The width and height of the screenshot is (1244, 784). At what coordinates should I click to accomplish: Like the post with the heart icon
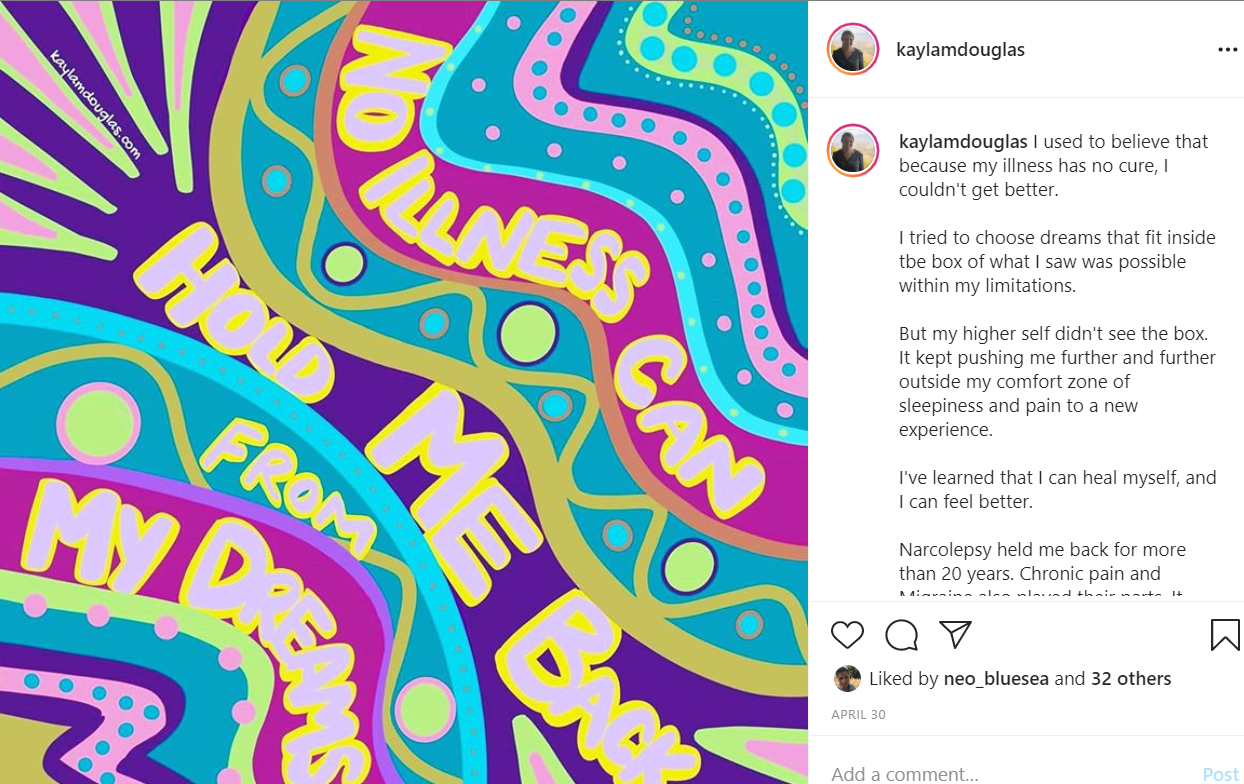click(x=847, y=635)
